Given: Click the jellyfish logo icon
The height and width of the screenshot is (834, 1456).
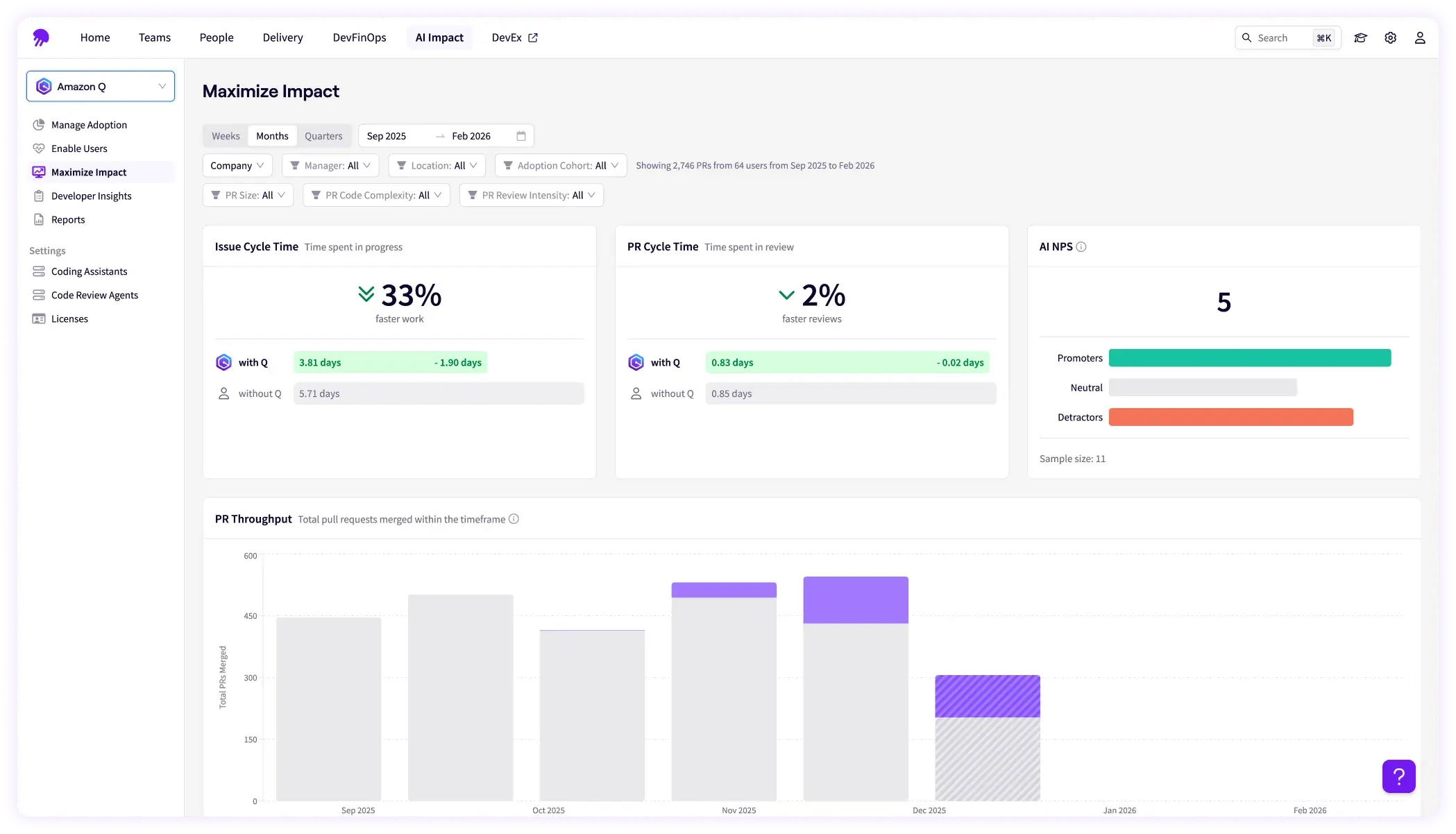Looking at the screenshot, I should (x=41, y=37).
